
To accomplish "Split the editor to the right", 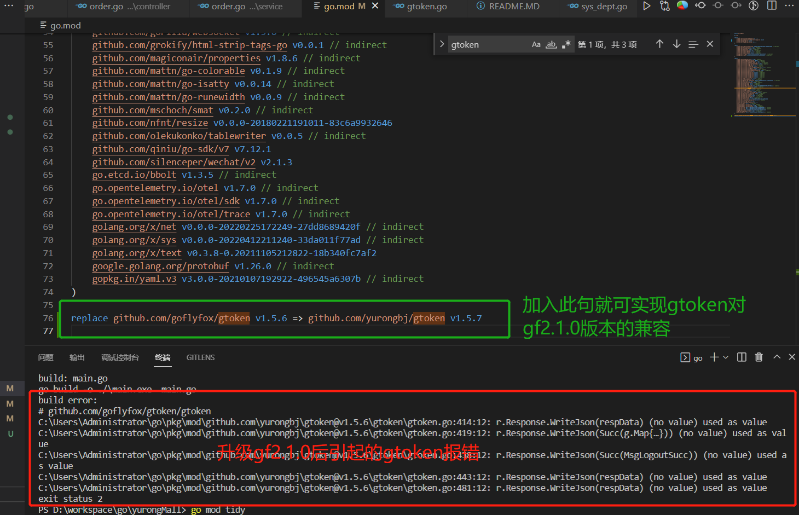I will 772,6.
